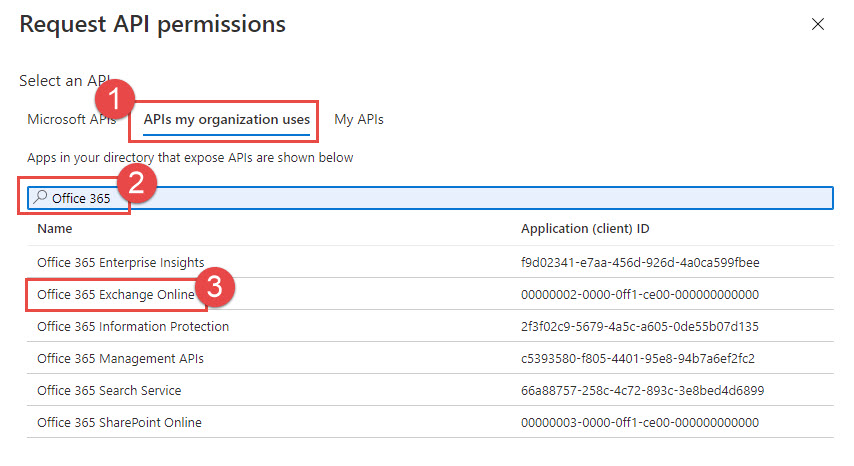Click the magnifier icon in search box
This screenshot has width=854, height=466.
[40, 198]
